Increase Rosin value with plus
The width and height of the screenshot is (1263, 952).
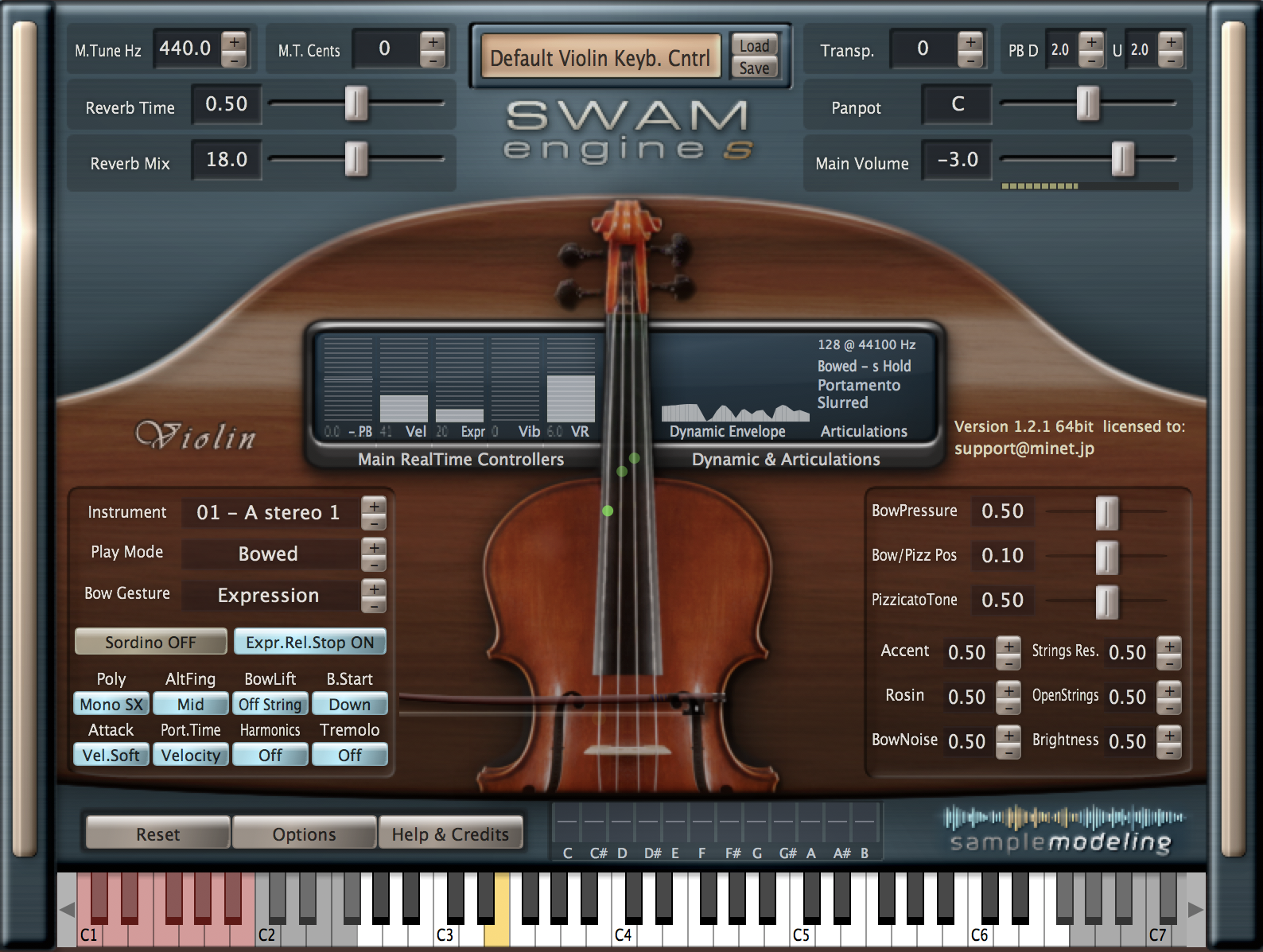coord(1008,690)
